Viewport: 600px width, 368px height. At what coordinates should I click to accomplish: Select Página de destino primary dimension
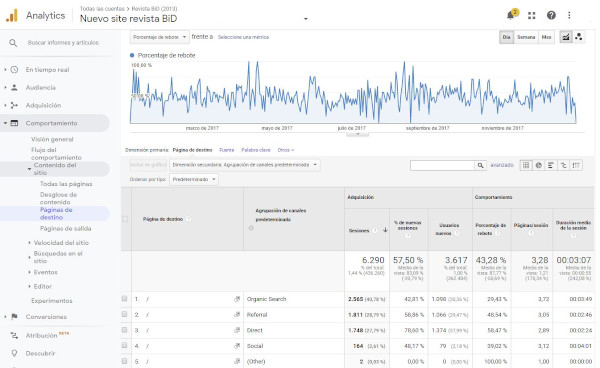[192, 150]
